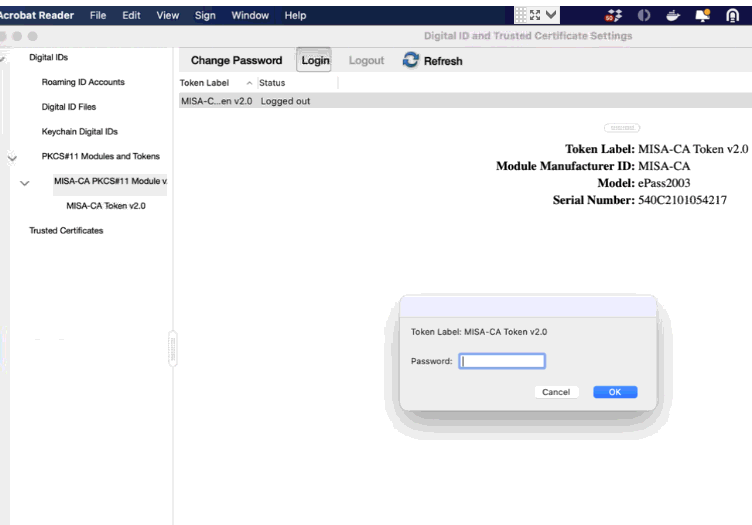This screenshot has height=525, width=752.
Task: Select Roaming ID Accounts
Action: coord(83,82)
